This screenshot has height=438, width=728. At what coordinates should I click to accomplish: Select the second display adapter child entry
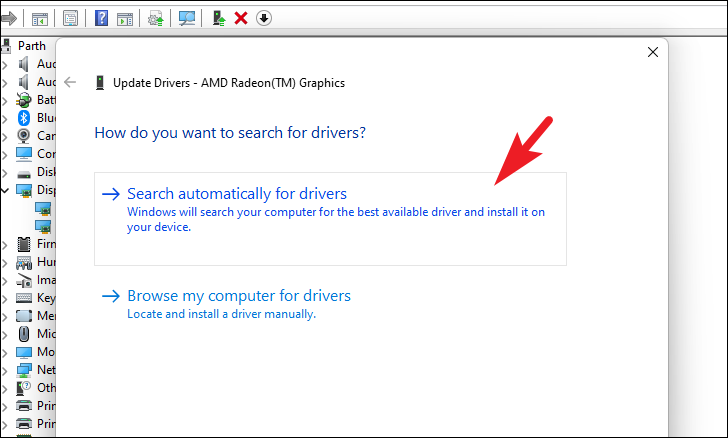click(43, 226)
